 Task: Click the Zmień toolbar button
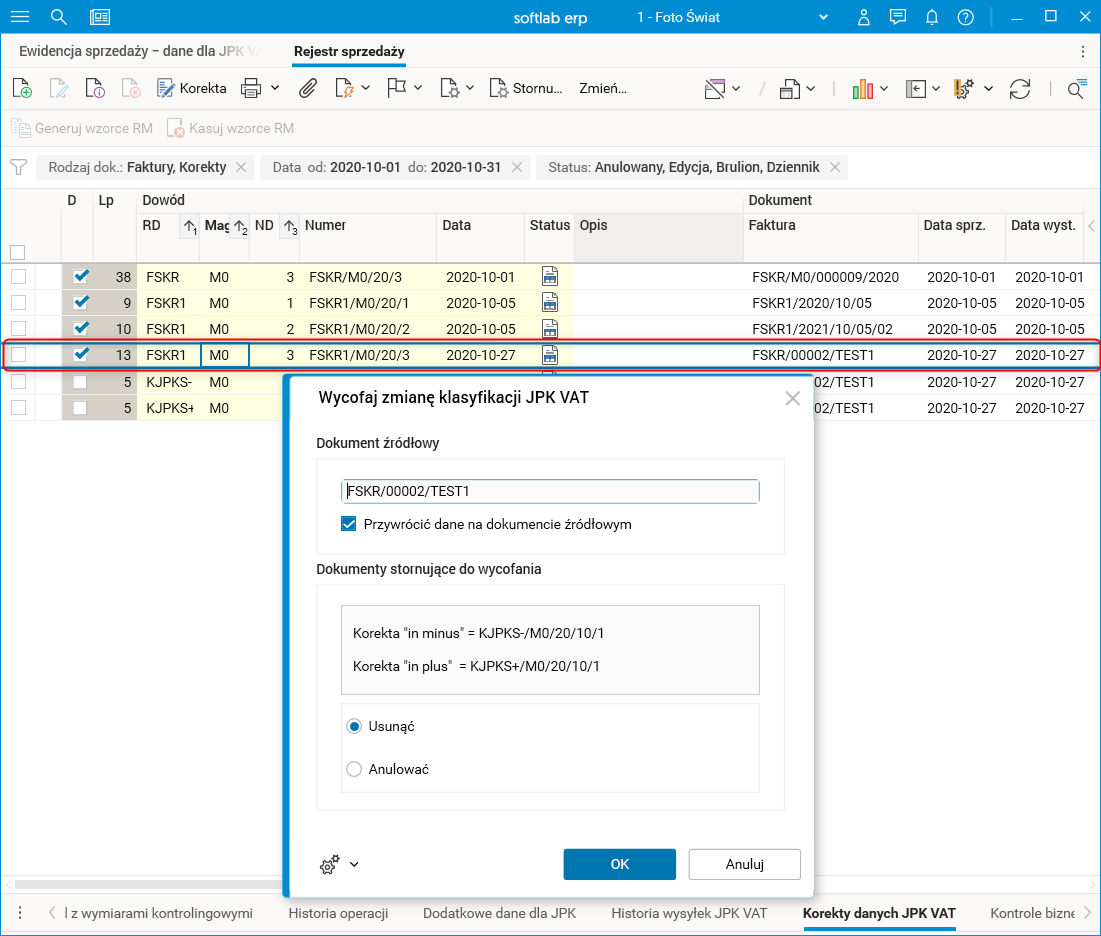(602, 88)
